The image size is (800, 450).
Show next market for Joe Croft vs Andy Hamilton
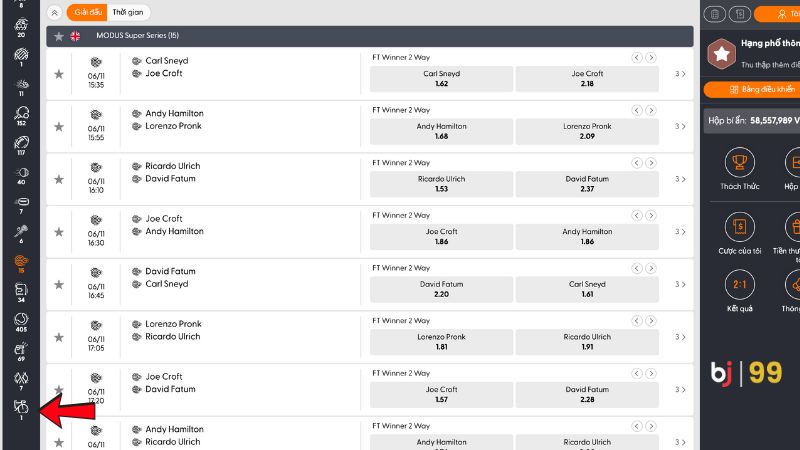tap(651, 215)
